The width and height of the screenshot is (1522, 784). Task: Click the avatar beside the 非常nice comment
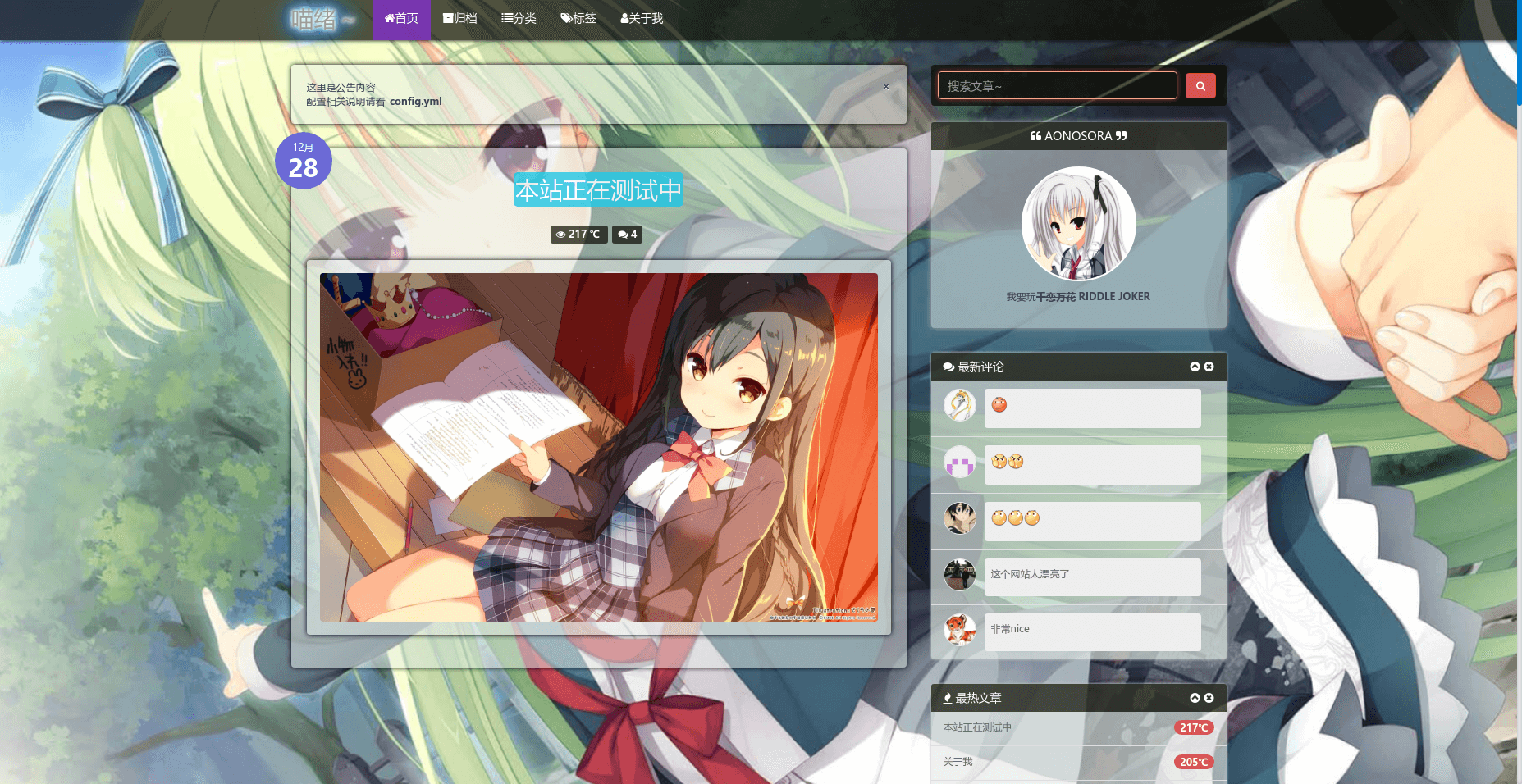point(959,629)
